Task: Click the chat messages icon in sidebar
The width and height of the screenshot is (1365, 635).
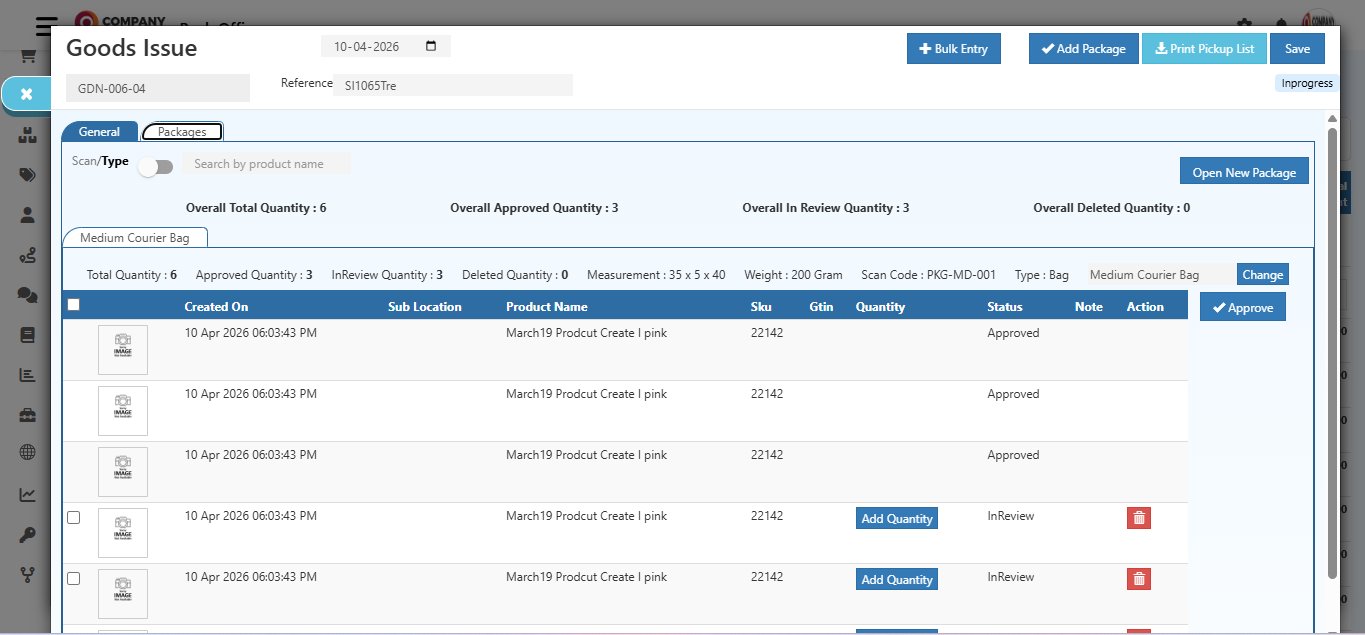Action: pos(27,295)
